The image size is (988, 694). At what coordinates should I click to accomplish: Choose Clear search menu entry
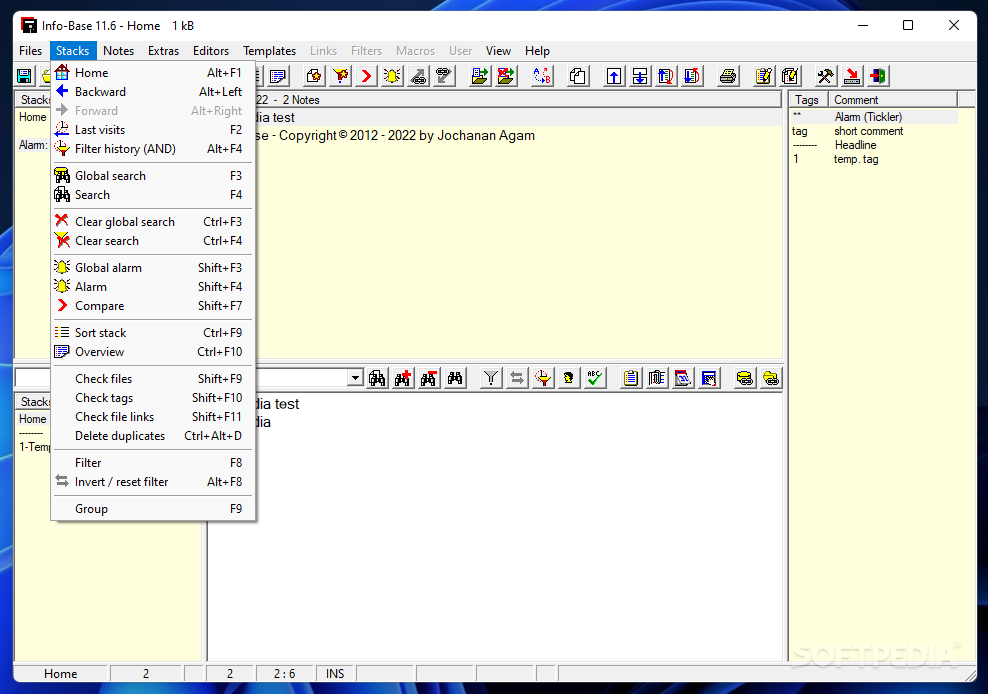pos(153,241)
